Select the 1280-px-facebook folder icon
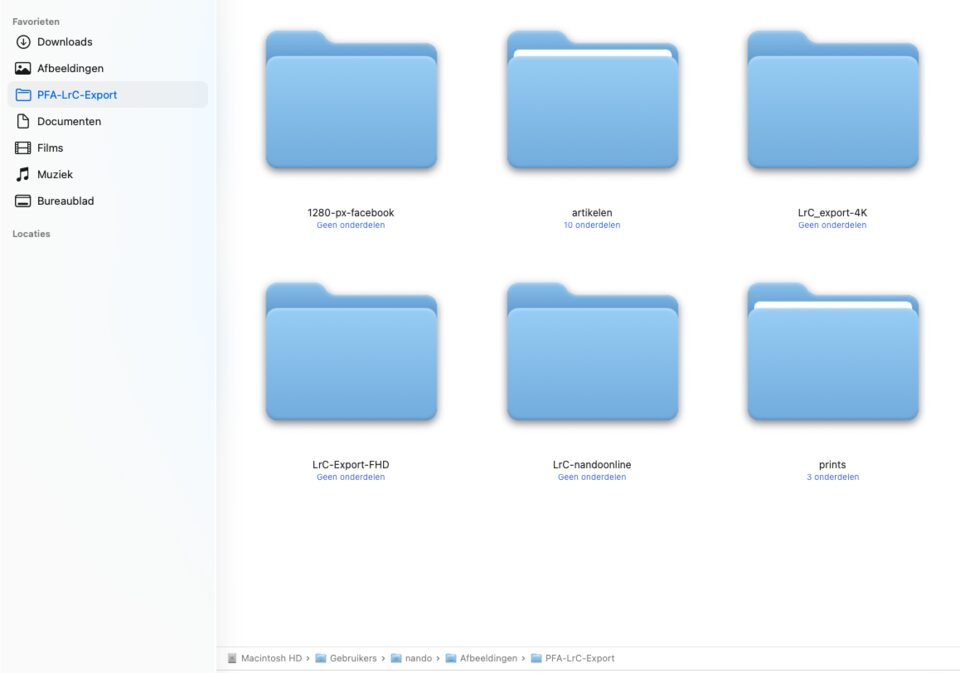The width and height of the screenshot is (960, 673). click(351, 100)
